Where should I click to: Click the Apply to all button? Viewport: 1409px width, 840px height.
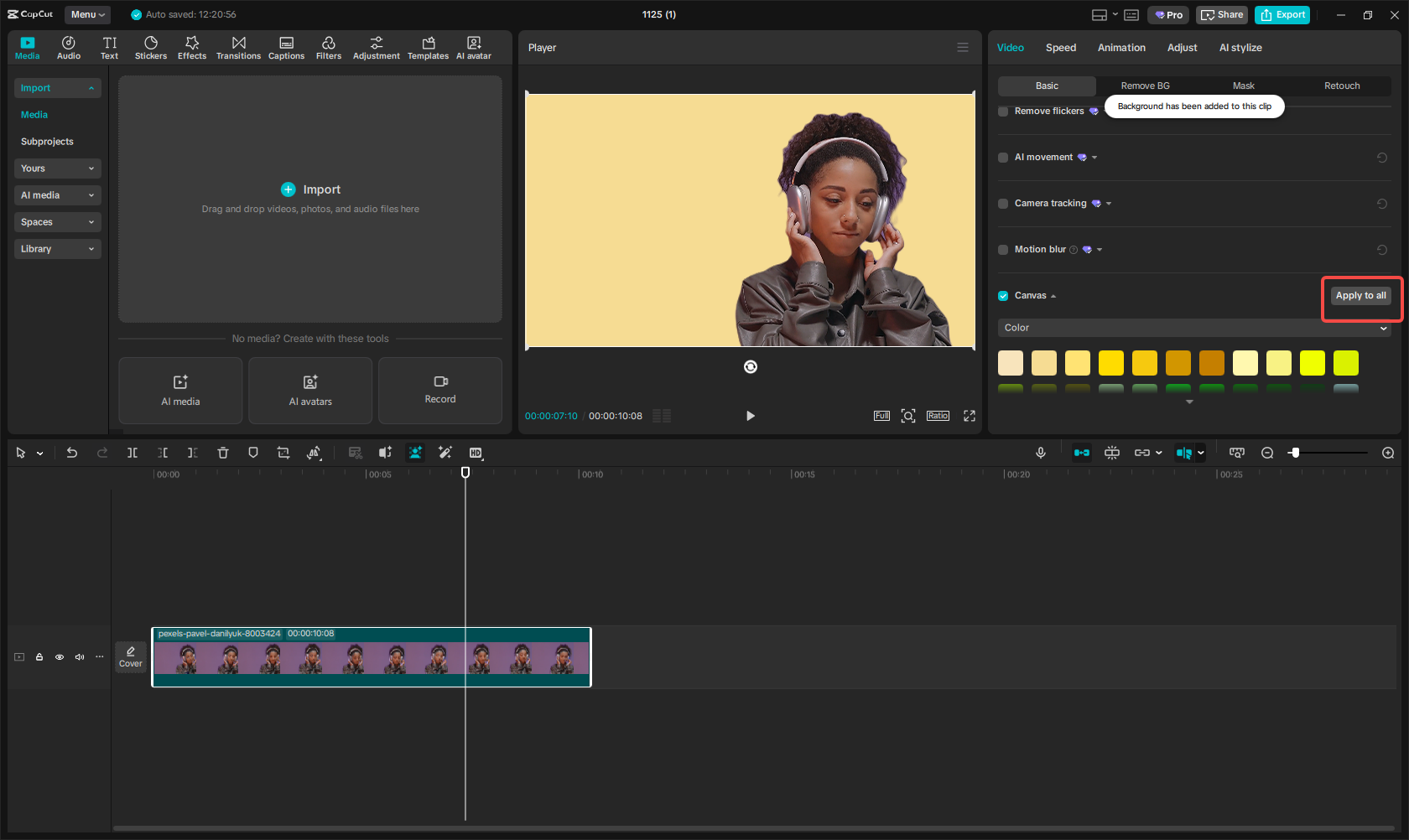pos(1360,296)
